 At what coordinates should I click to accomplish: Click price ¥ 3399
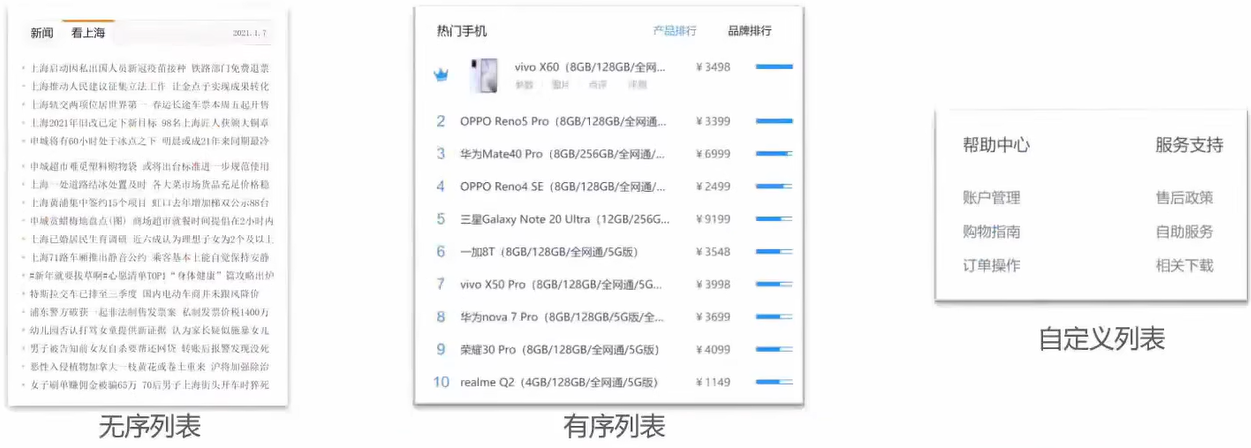click(x=712, y=122)
